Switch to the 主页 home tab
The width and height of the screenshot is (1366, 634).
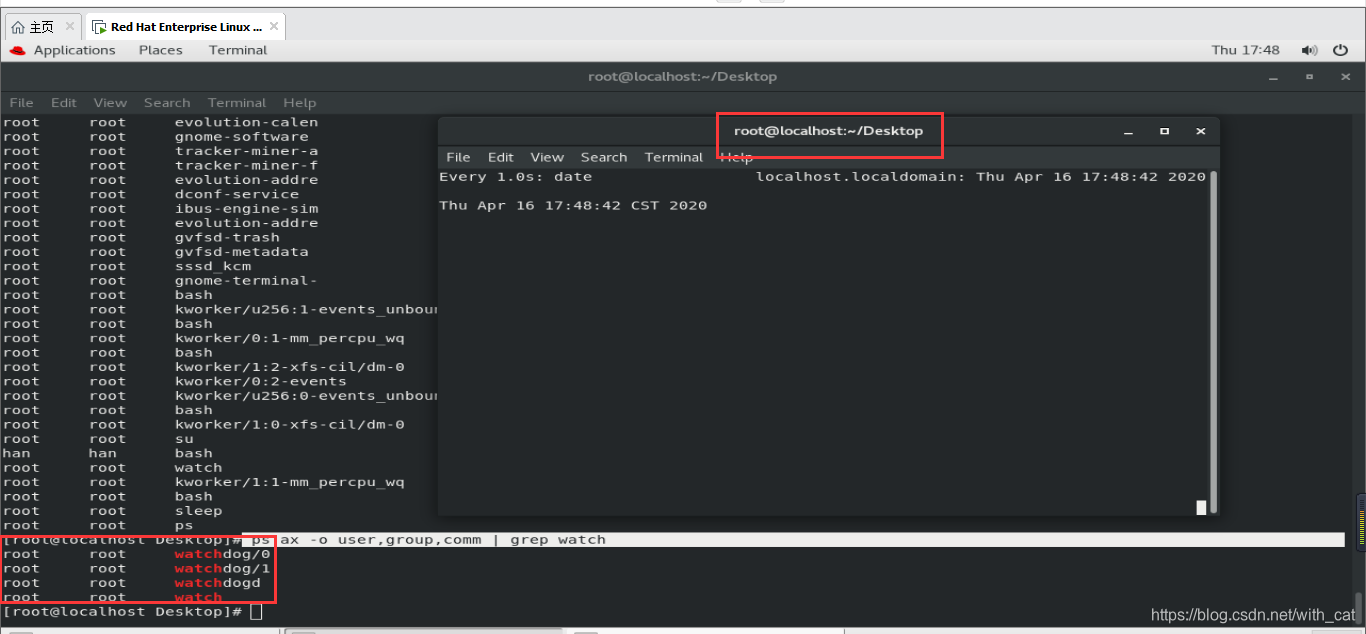(43, 27)
